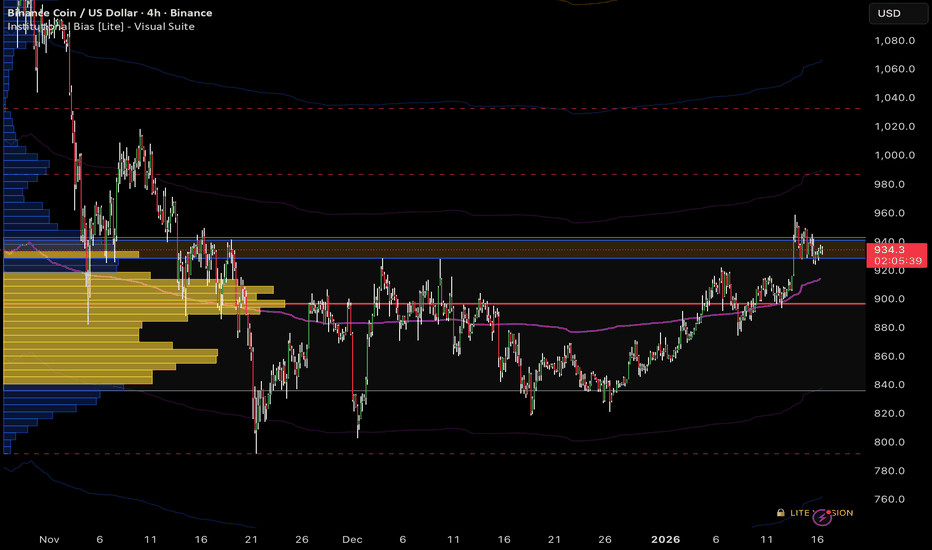Select the Nov label on time axis
Screen dimensions: 932x550
47,539
